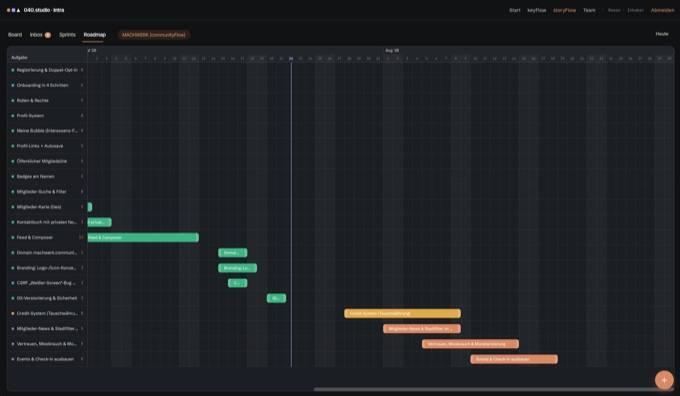Screen dimensions: 680x396
Task: Click the Abmelden logout link
Action: coord(662,10)
